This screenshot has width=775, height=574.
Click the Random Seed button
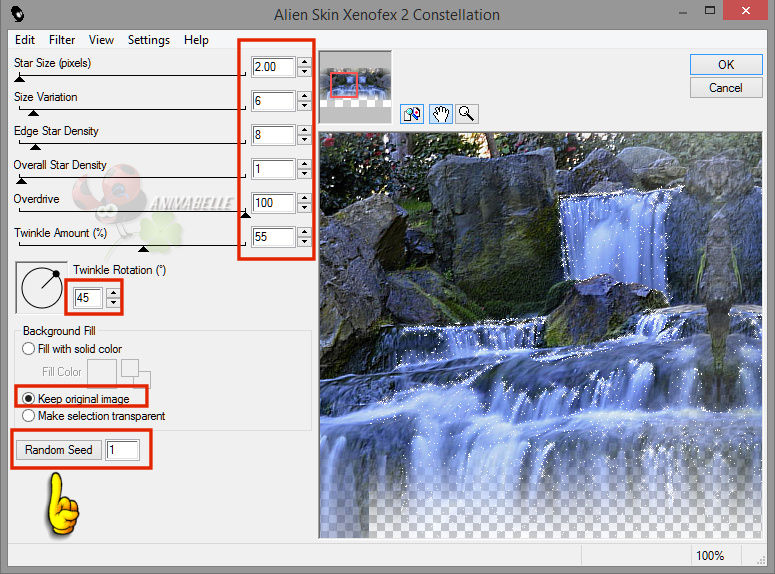click(x=59, y=450)
